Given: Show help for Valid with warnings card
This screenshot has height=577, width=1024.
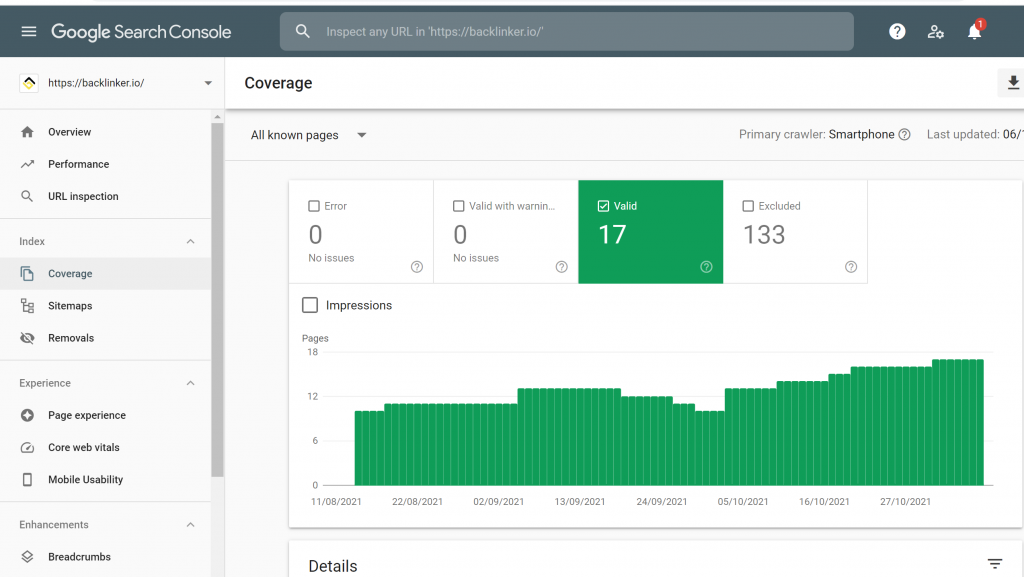Looking at the screenshot, I should pos(562,266).
